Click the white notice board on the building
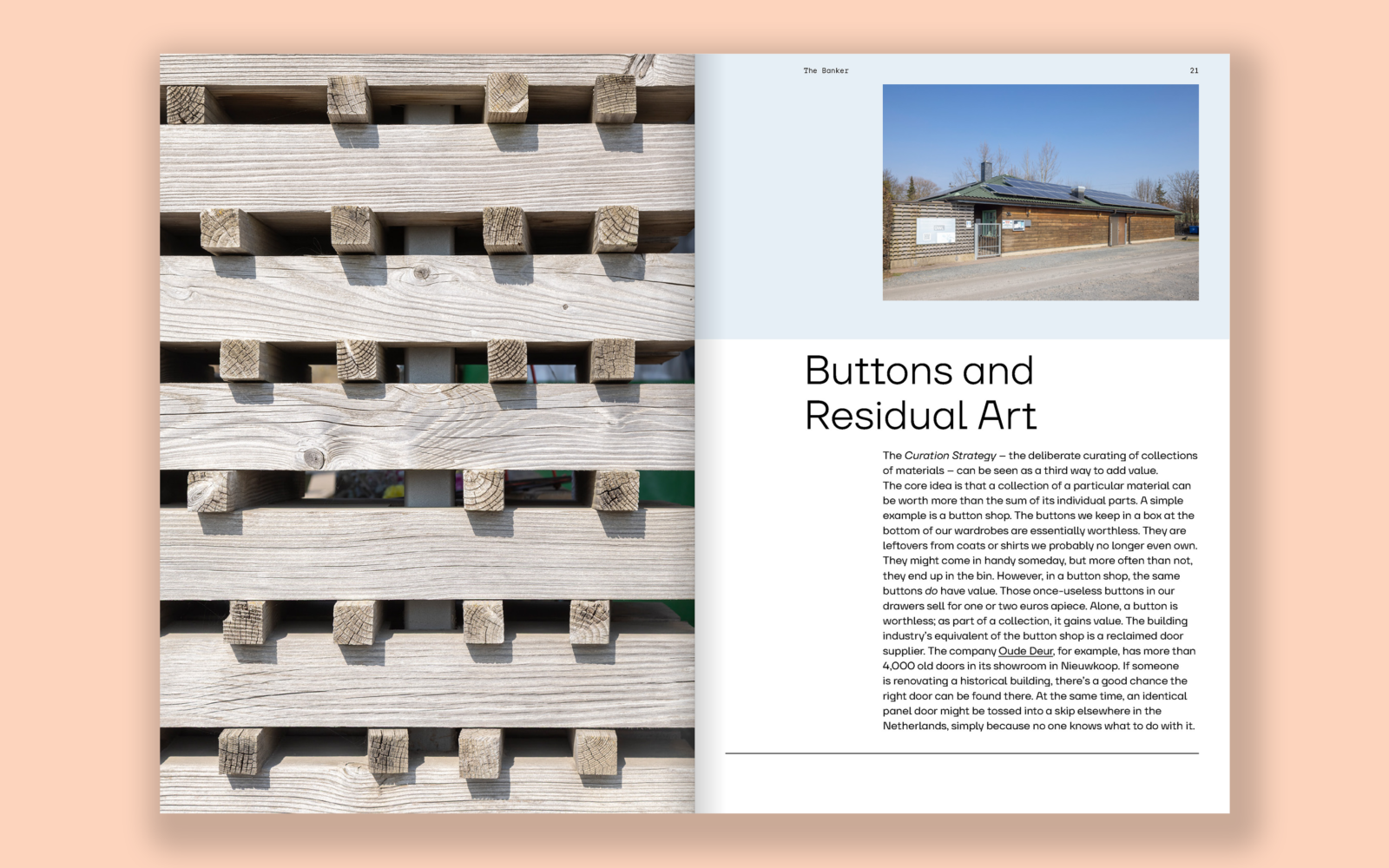The image size is (1389, 868). 936,231
